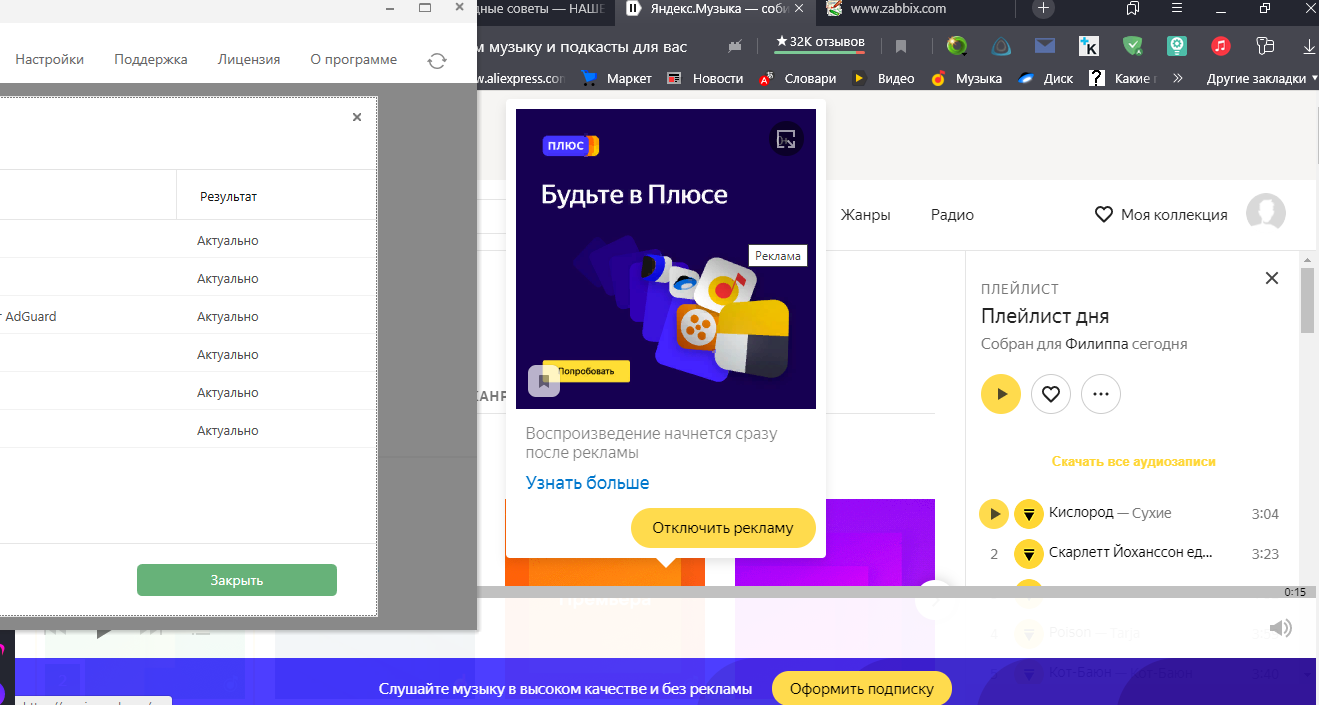Open the Маркет bookmark
This screenshot has height=705, width=1319.
pos(617,78)
